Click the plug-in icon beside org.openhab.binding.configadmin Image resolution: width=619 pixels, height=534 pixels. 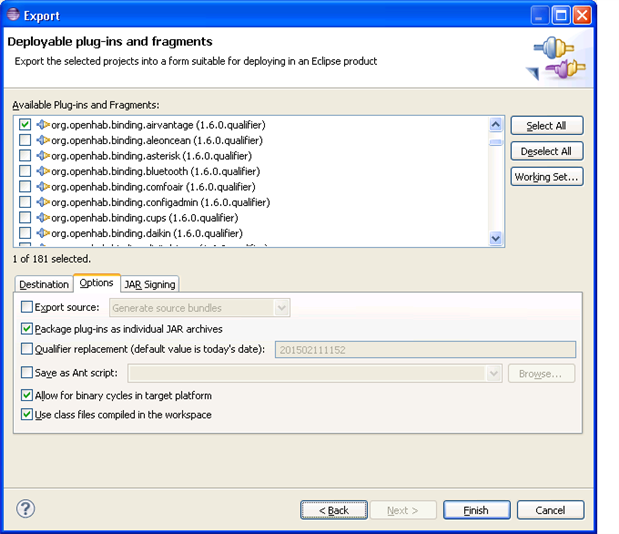click(43, 202)
